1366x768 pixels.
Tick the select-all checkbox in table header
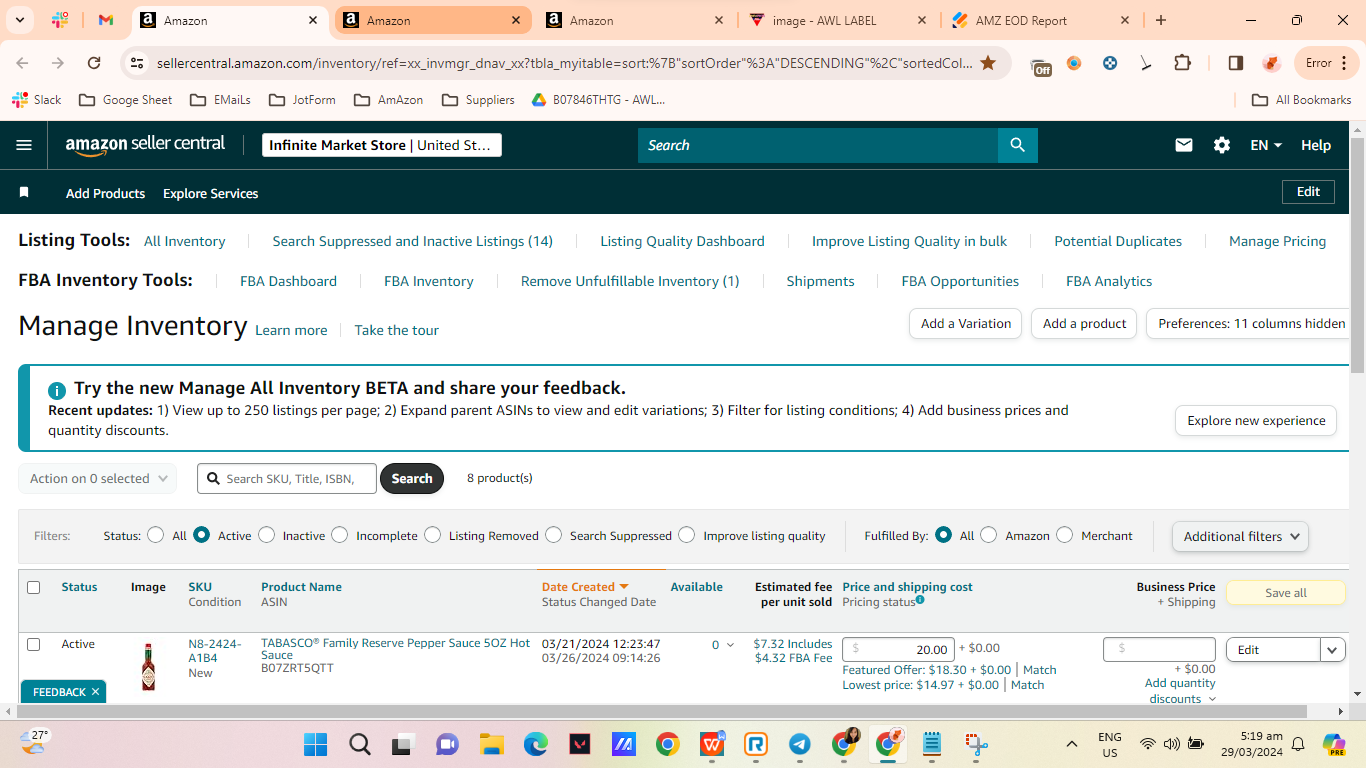coord(33,587)
